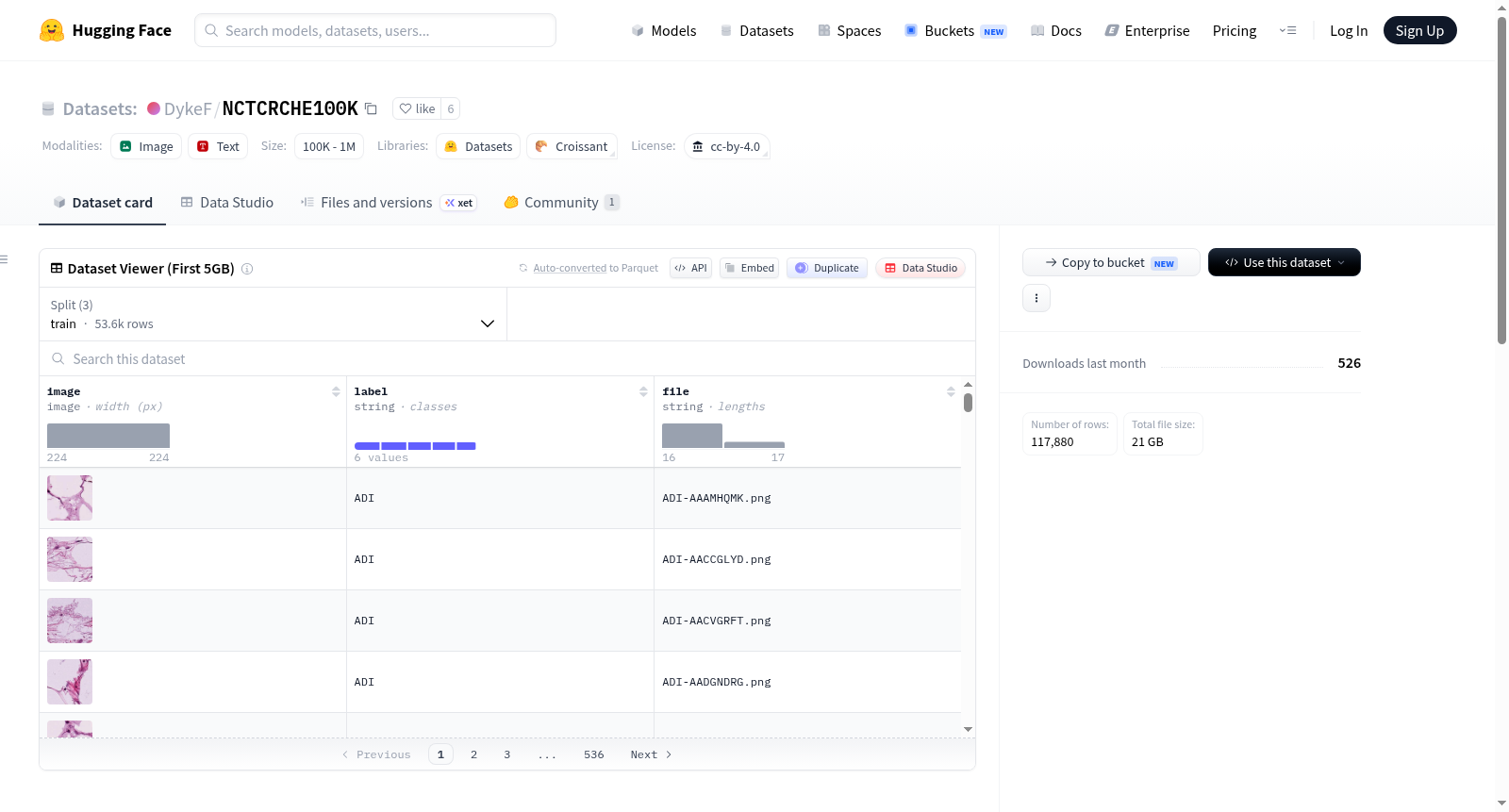Open Spaces in navigation
Viewport: 1509px width, 812px height.
coord(850,30)
